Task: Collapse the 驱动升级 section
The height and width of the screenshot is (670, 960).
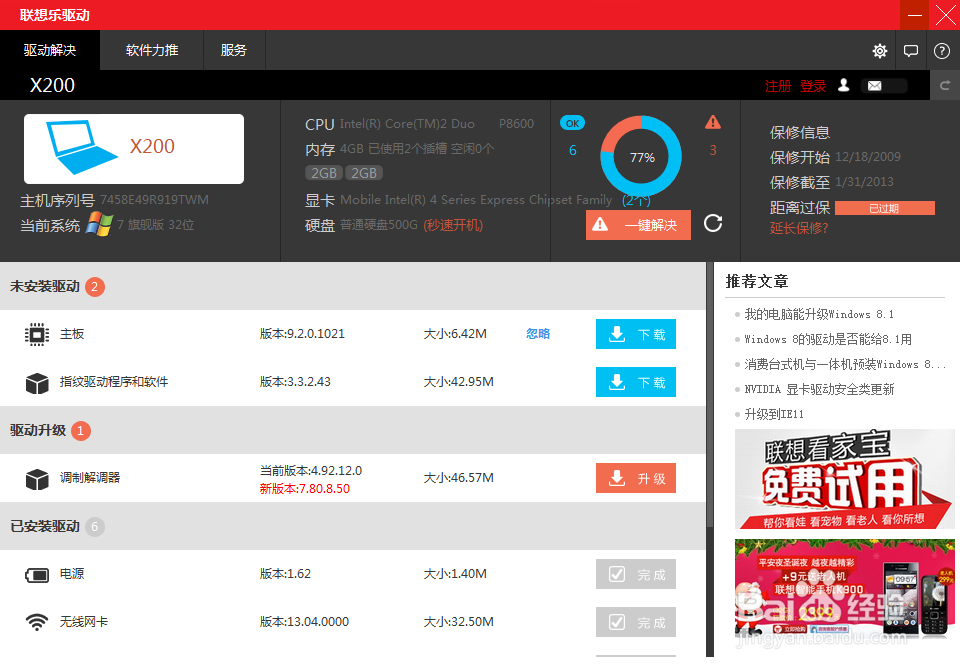Action: 40,430
